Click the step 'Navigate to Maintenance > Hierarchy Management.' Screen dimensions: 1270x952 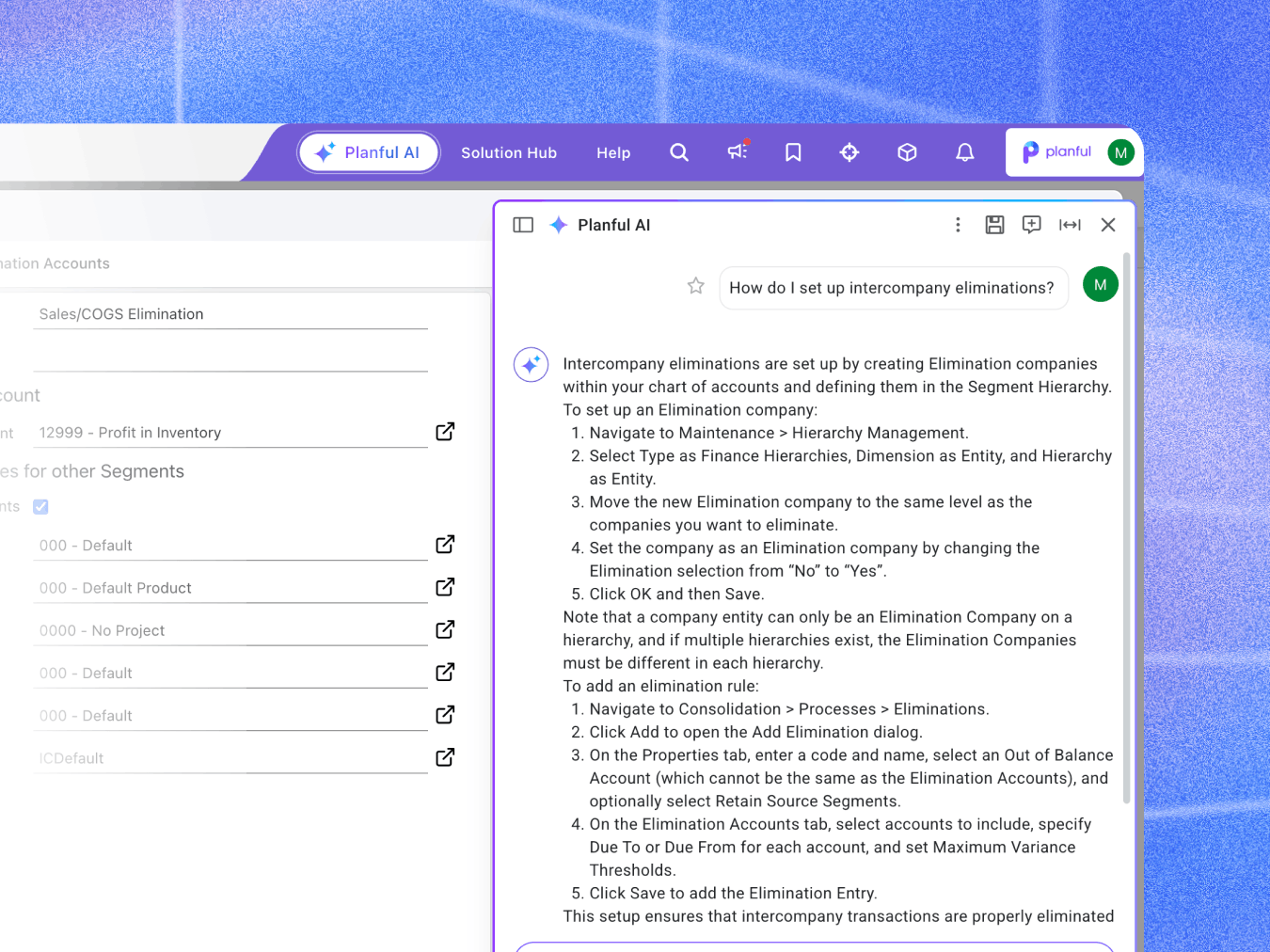coord(779,433)
